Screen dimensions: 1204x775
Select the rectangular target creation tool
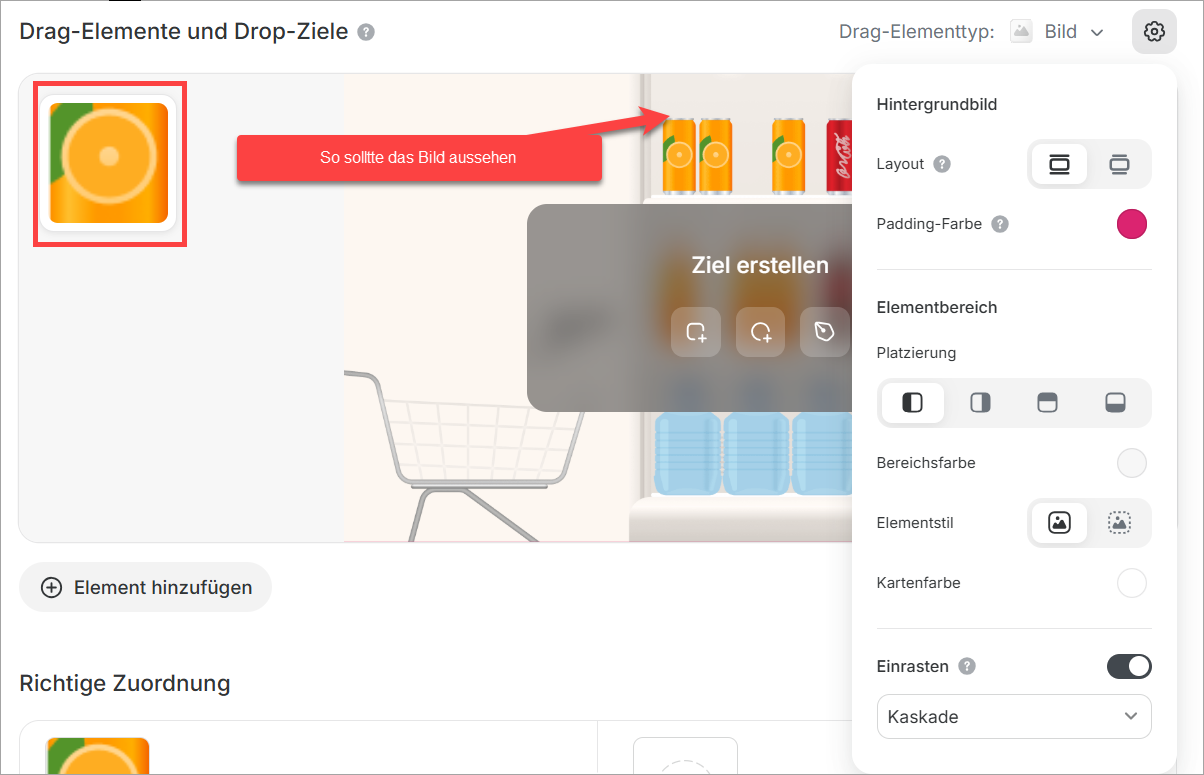click(695, 332)
